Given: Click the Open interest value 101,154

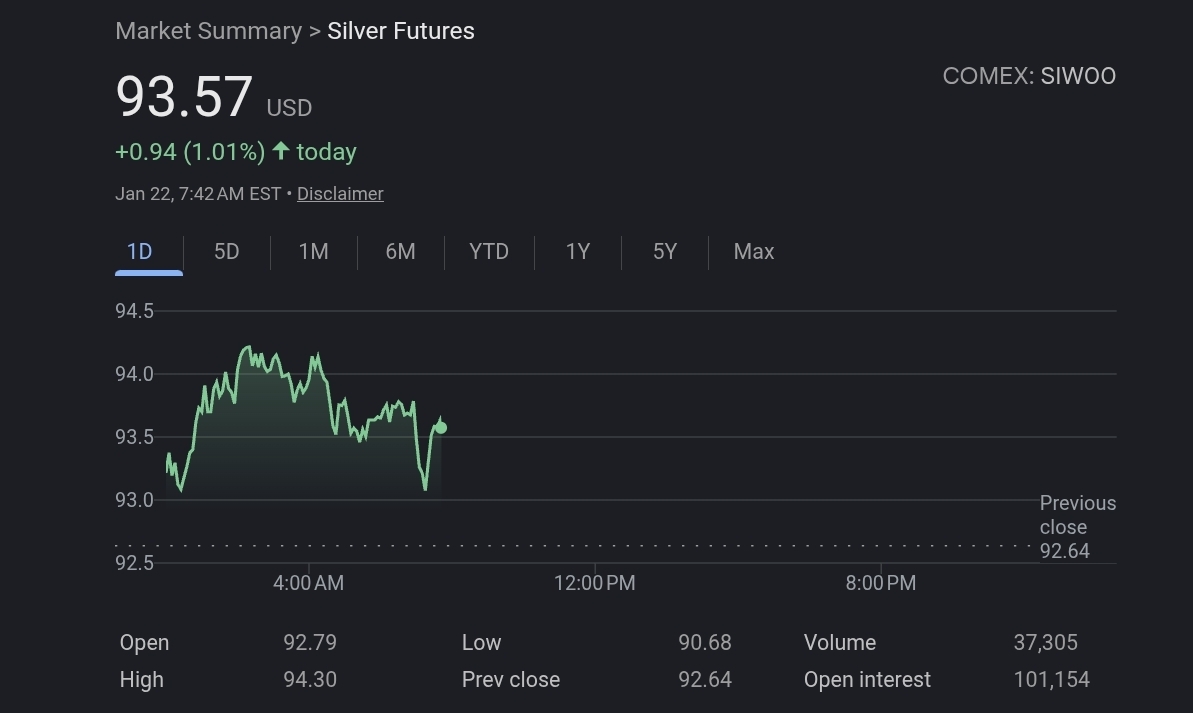Looking at the screenshot, I should pyautogui.click(x=1051, y=680).
